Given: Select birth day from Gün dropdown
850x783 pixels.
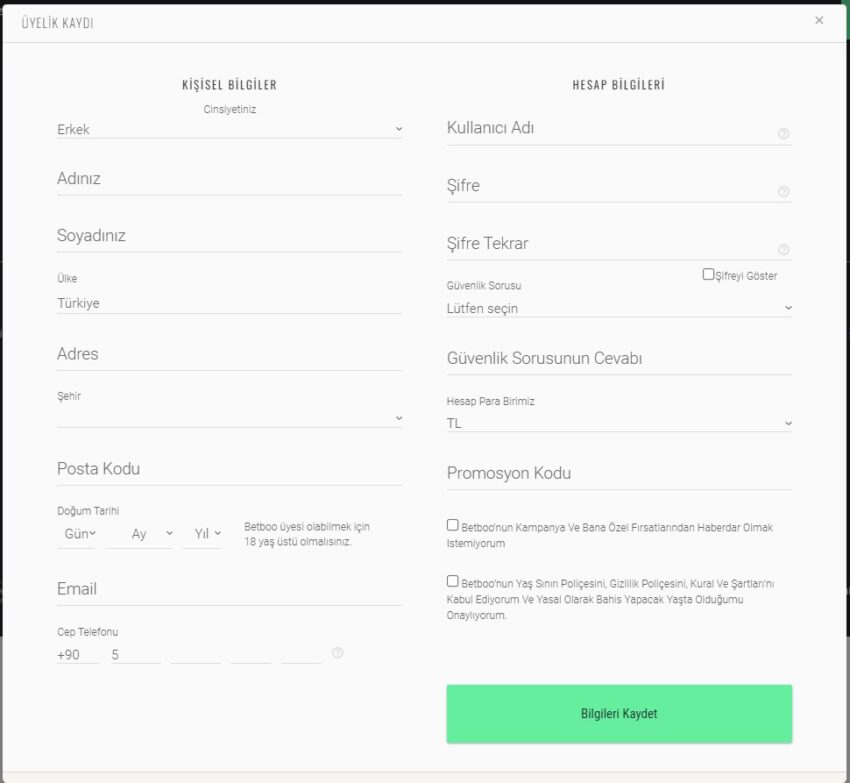Looking at the screenshot, I should [x=77, y=534].
